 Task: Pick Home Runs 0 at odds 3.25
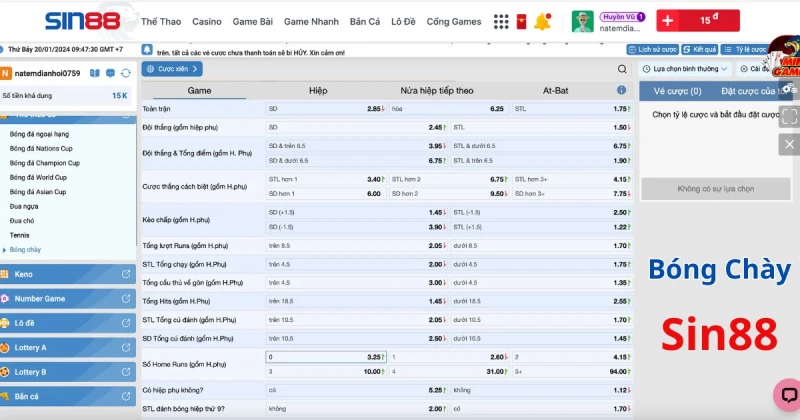point(326,357)
